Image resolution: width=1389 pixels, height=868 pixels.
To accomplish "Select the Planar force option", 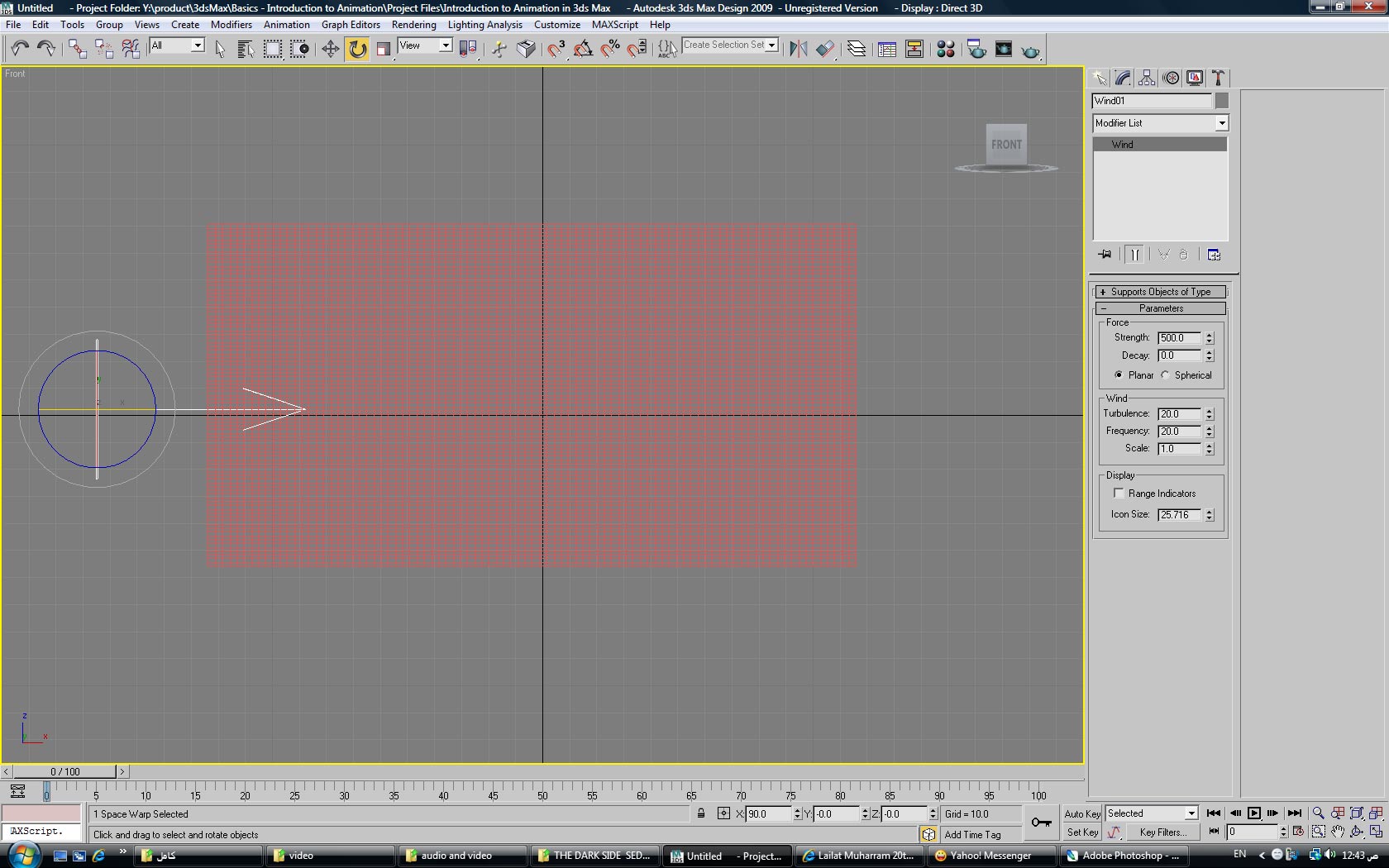I will point(1119,375).
